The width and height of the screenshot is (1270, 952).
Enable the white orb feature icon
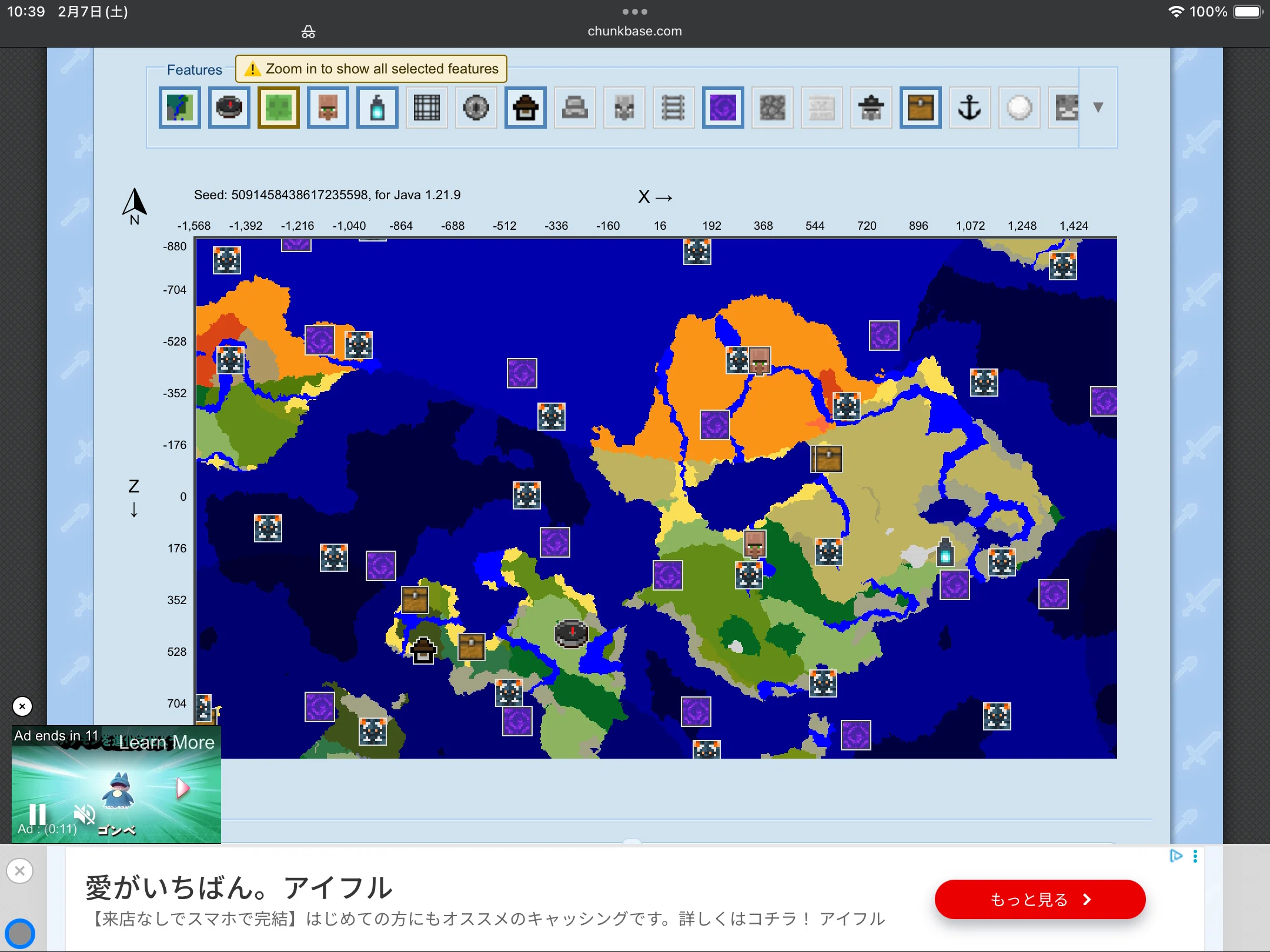coord(1020,108)
